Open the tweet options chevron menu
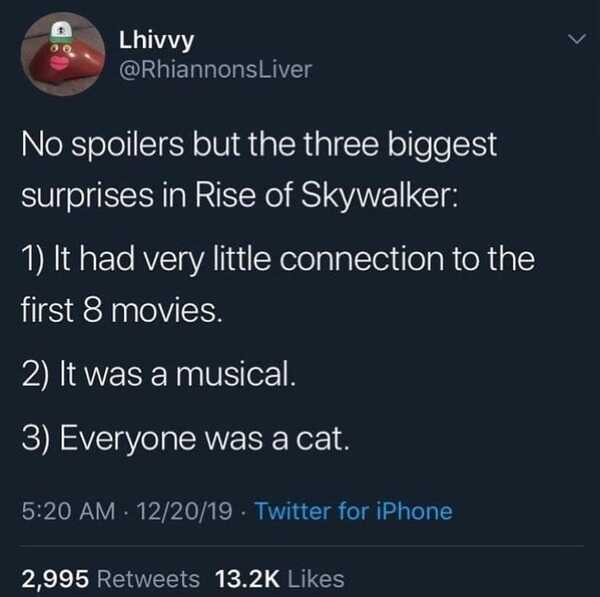The width and height of the screenshot is (600, 597). [573, 41]
